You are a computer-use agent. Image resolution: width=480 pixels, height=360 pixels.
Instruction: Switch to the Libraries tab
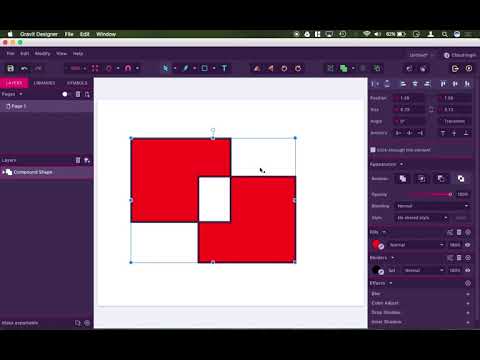(x=44, y=83)
